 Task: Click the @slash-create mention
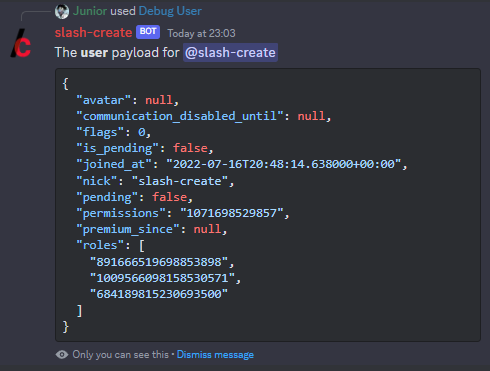click(230, 53)
